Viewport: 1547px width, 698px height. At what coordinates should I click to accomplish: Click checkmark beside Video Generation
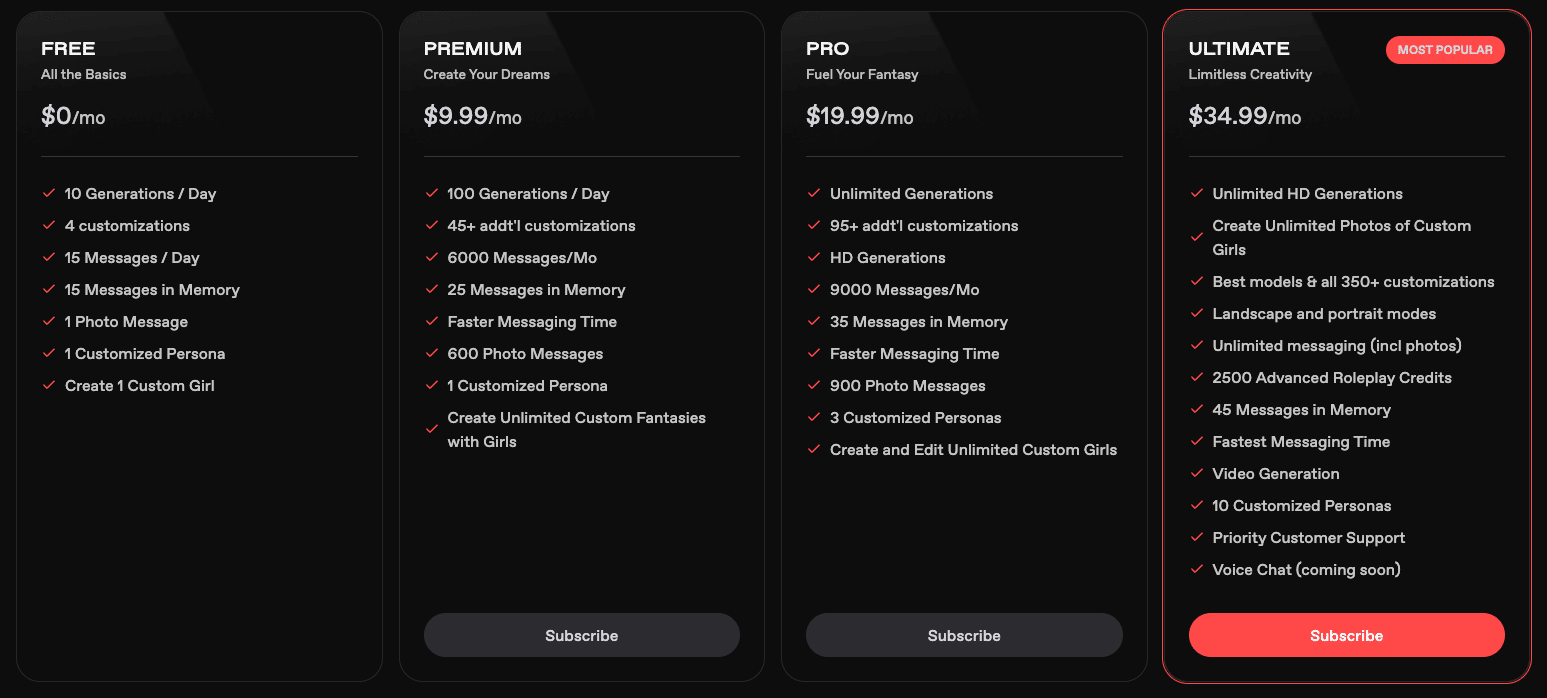(x=1196, y=473)
